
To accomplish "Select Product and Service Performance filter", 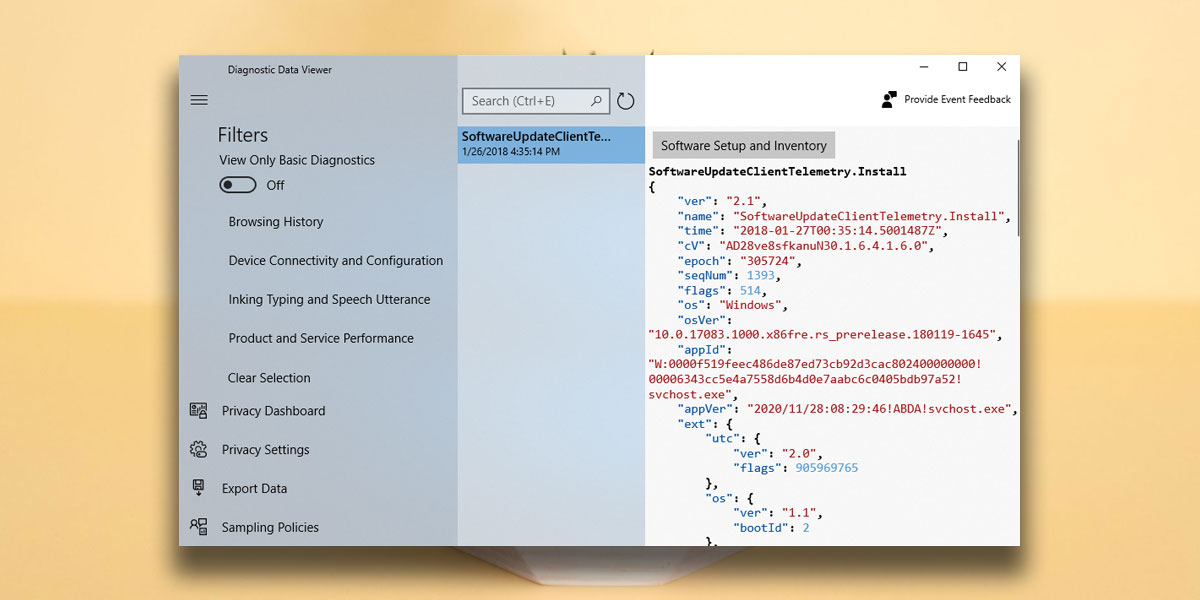I will pos(321,339).
